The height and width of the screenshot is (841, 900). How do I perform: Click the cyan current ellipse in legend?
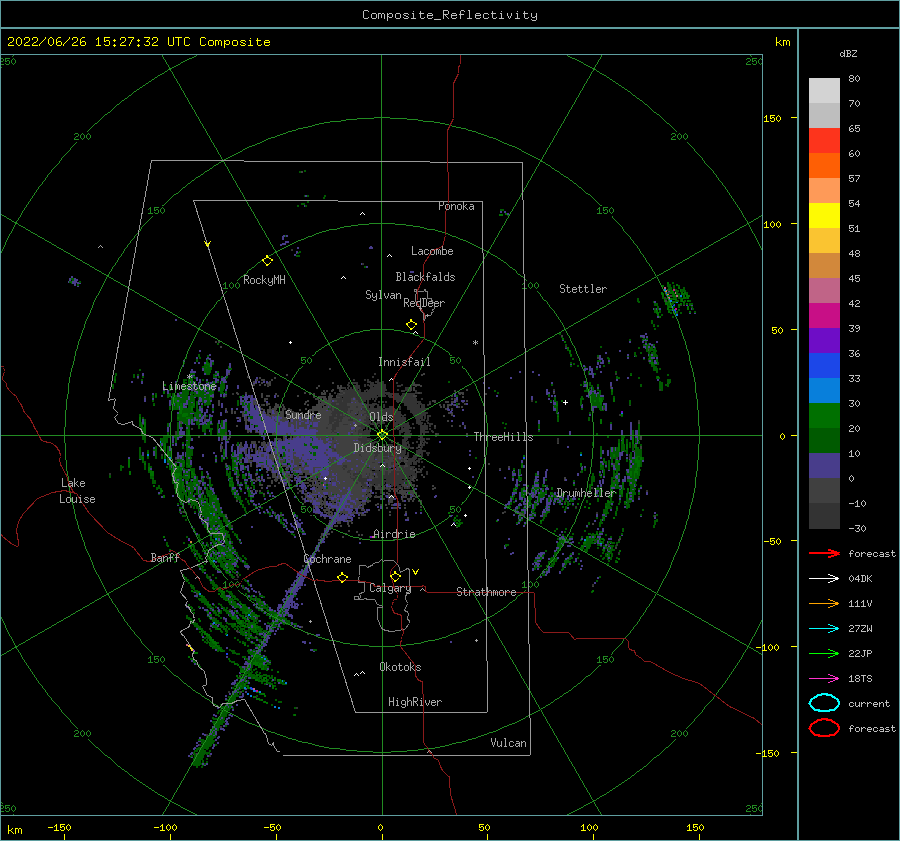[824, 703]
